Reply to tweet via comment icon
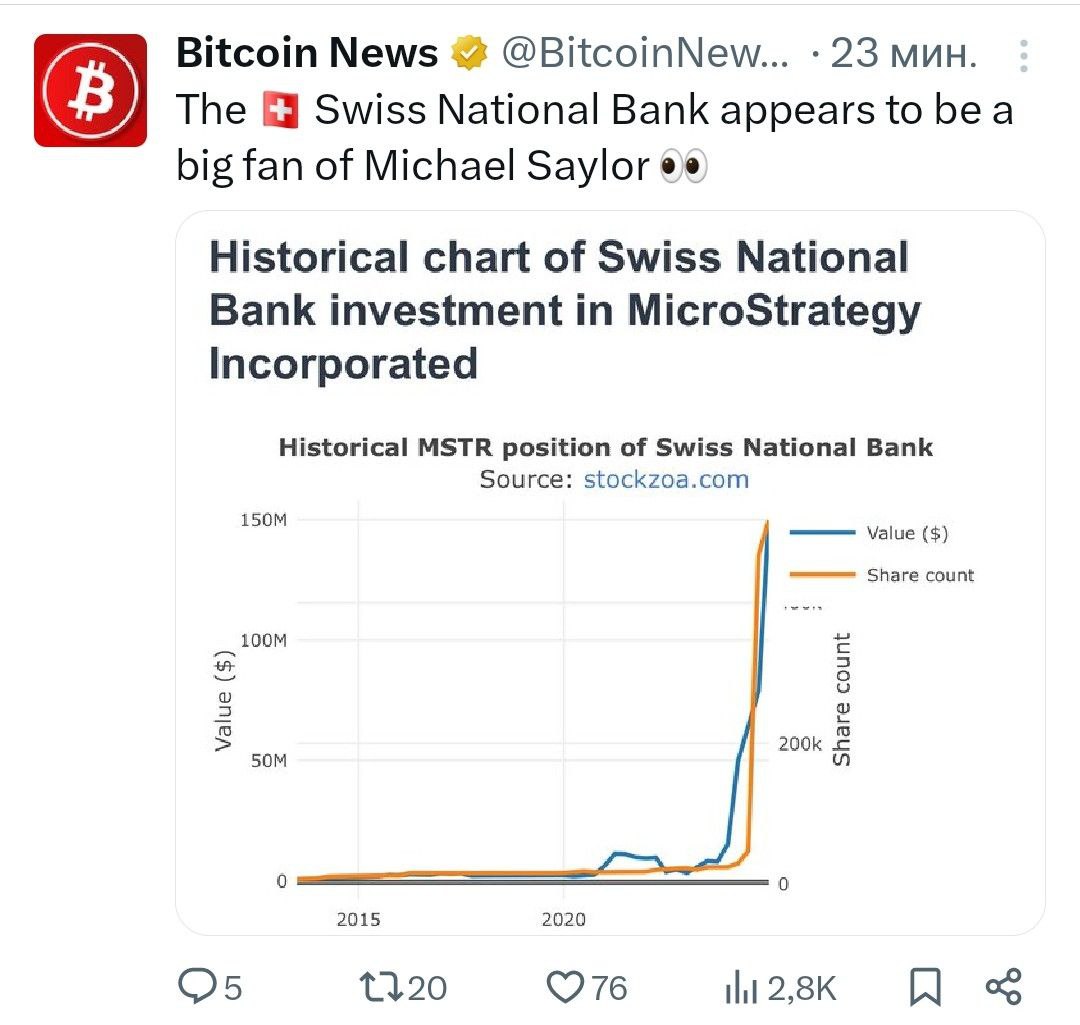This screenshot has width=1080, height=1025. [x=197, y=986]
